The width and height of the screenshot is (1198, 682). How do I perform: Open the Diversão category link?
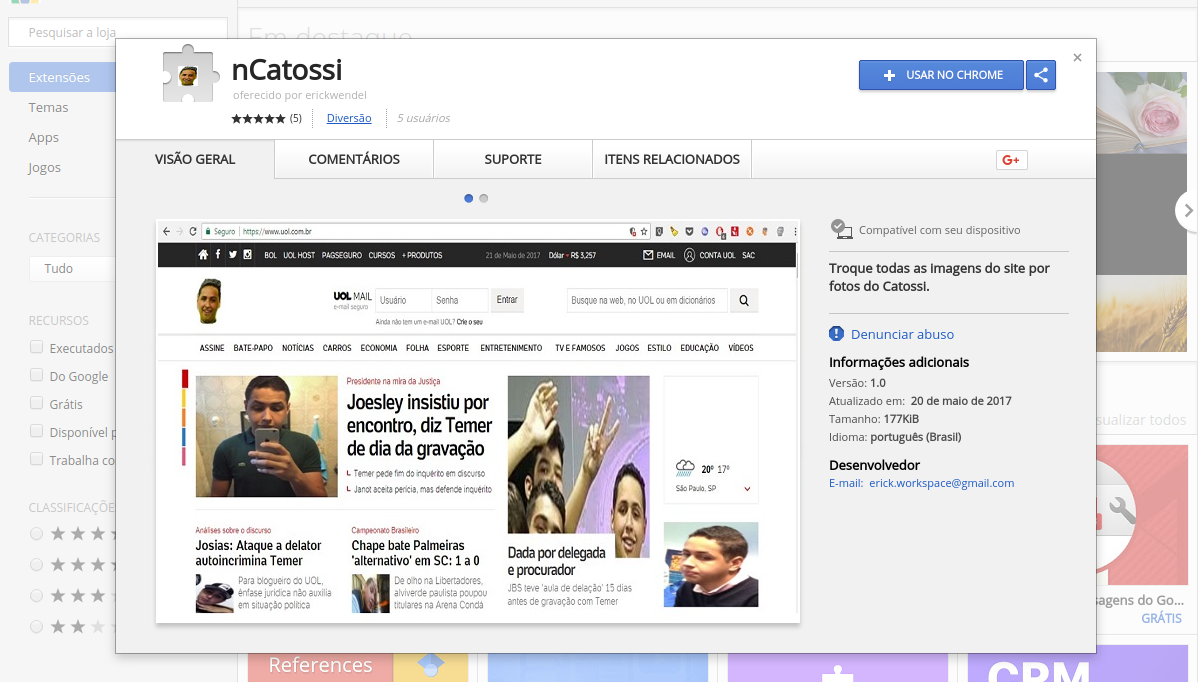coord(349,118)
